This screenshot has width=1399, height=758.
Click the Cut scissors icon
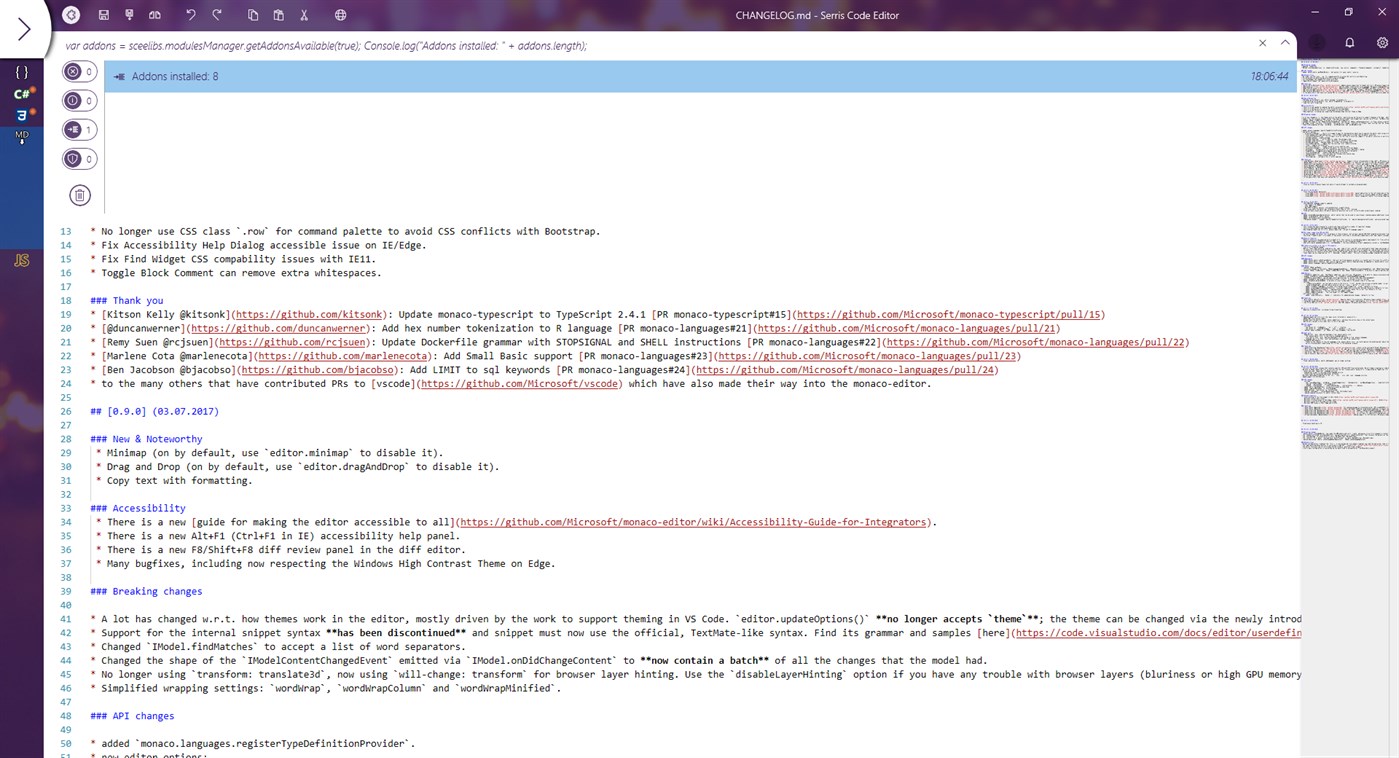tap(303, 14)
